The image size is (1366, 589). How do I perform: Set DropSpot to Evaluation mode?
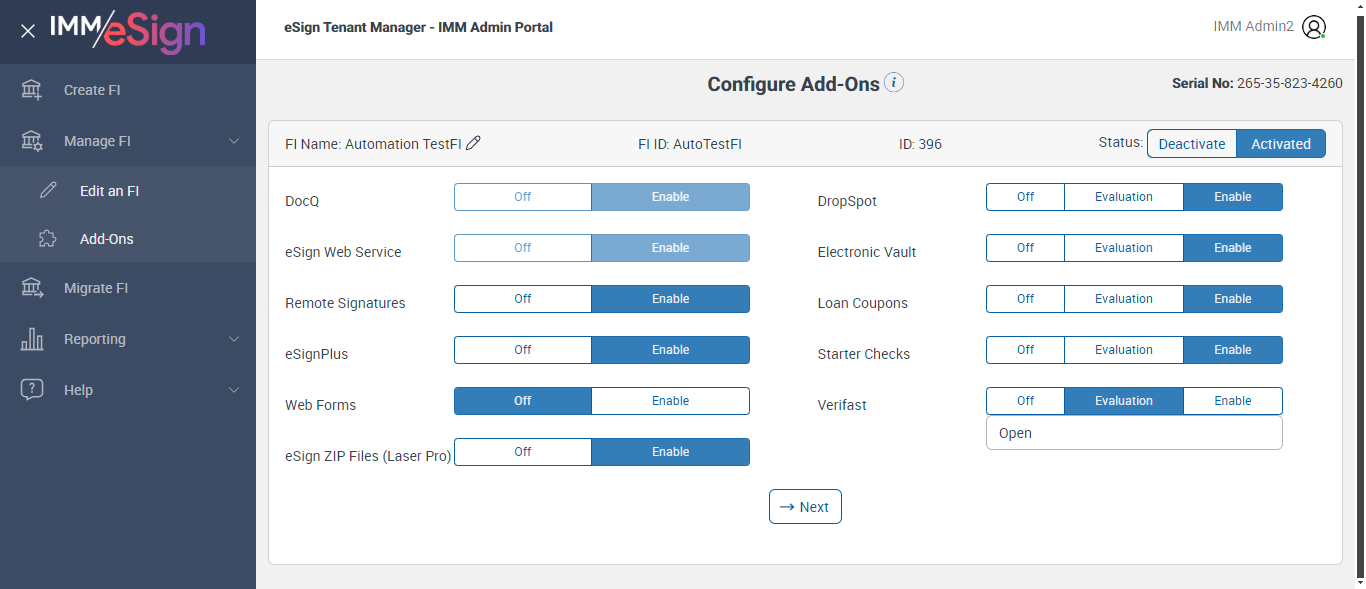pyautogui.click(x=1123, y=197)
